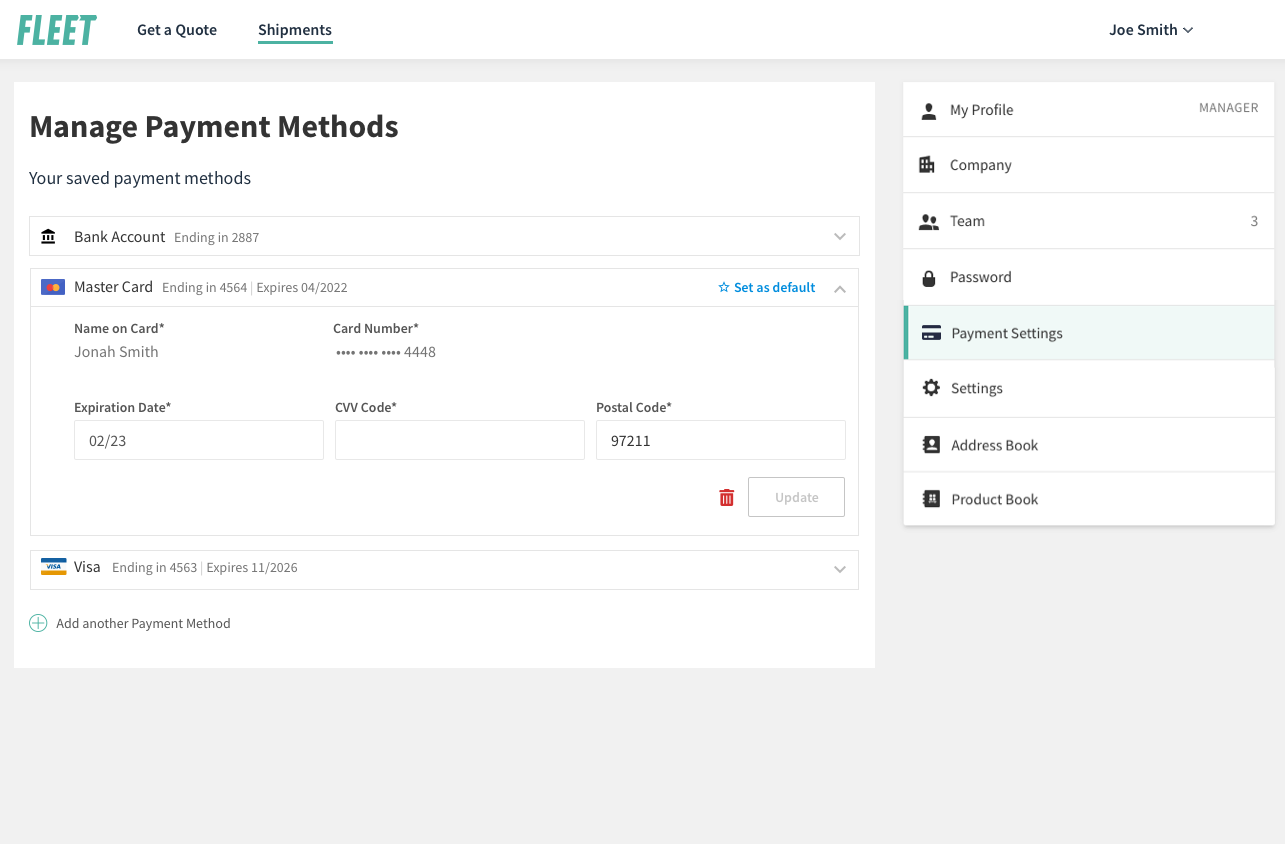Collapse the Master Card section chevron

point(840,289)
